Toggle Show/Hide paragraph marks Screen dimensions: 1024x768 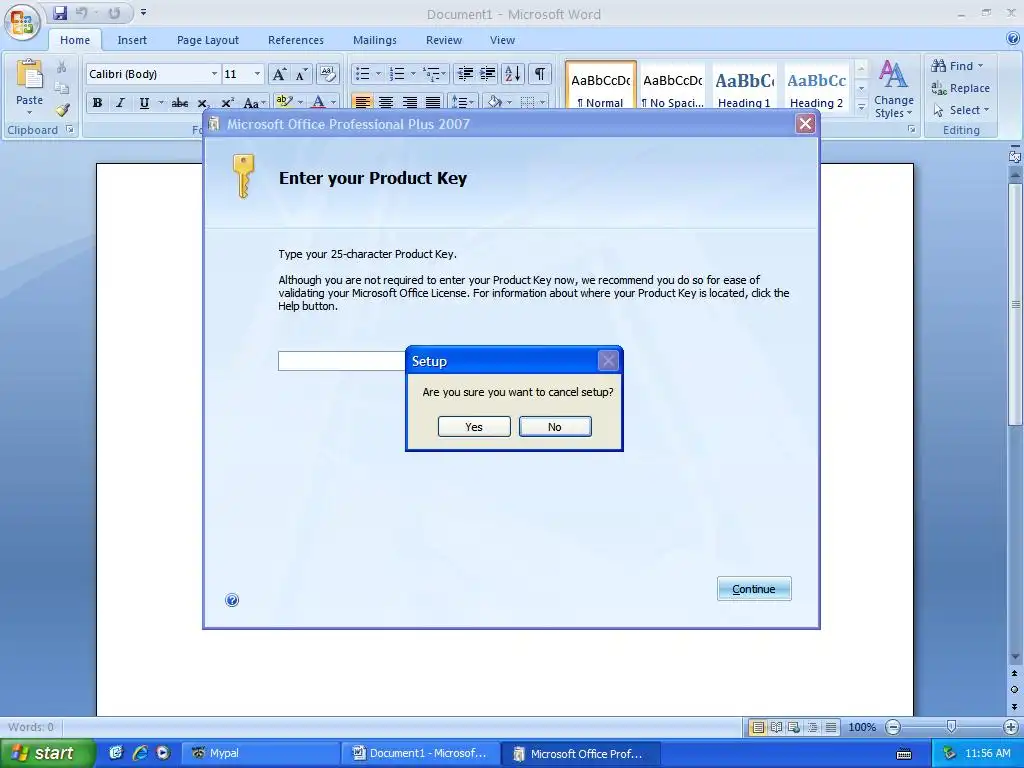point(539,74)
